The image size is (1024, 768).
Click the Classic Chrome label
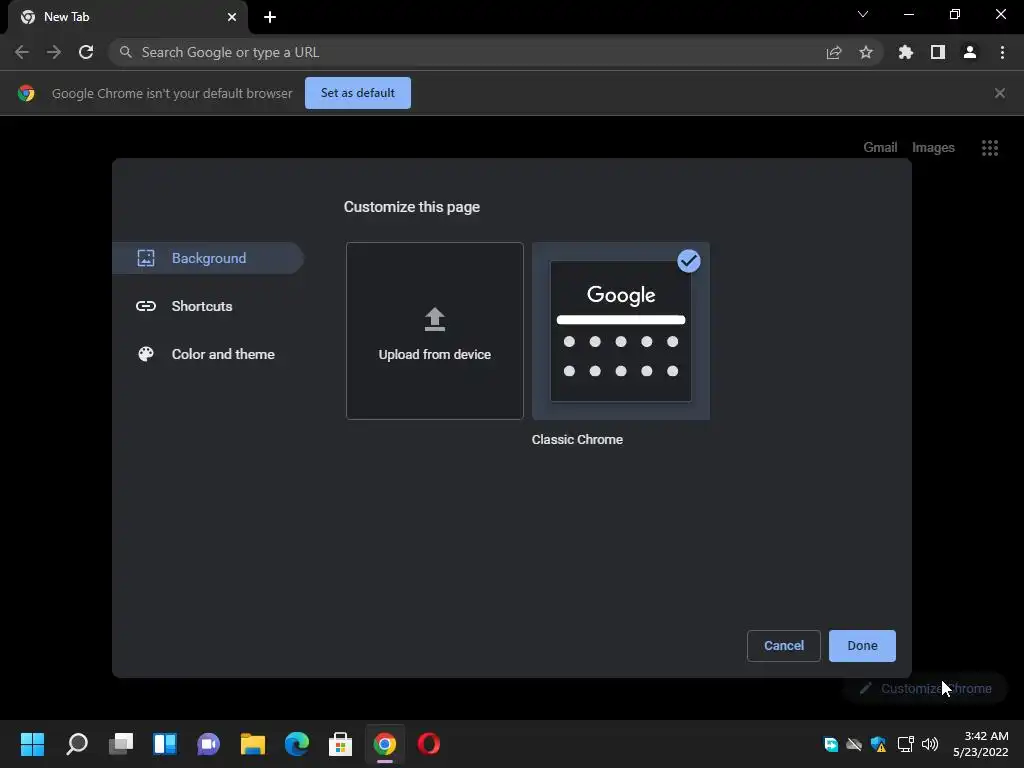pyautogui.click(x=577, y=440)
